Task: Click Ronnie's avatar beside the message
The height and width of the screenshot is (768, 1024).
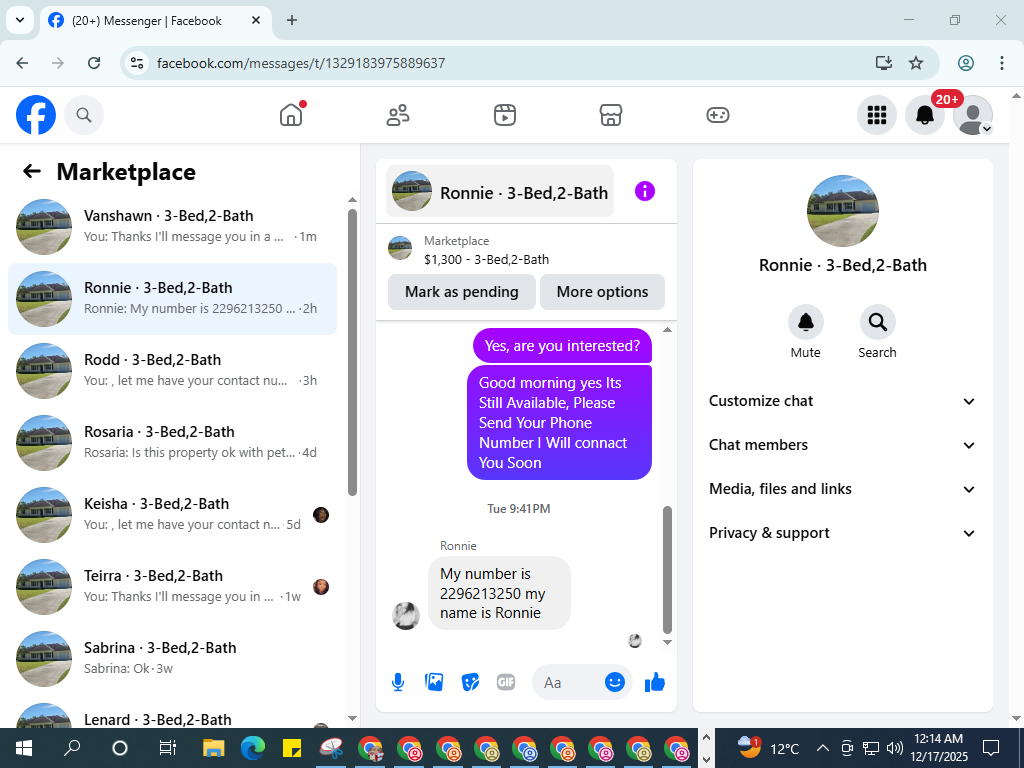Action: [x=406, y=616]
